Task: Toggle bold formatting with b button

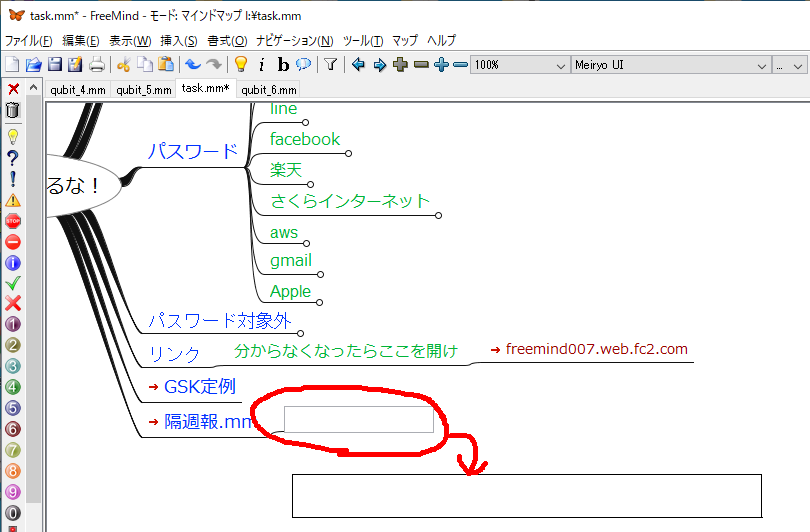Action: (x=283, y=65)
